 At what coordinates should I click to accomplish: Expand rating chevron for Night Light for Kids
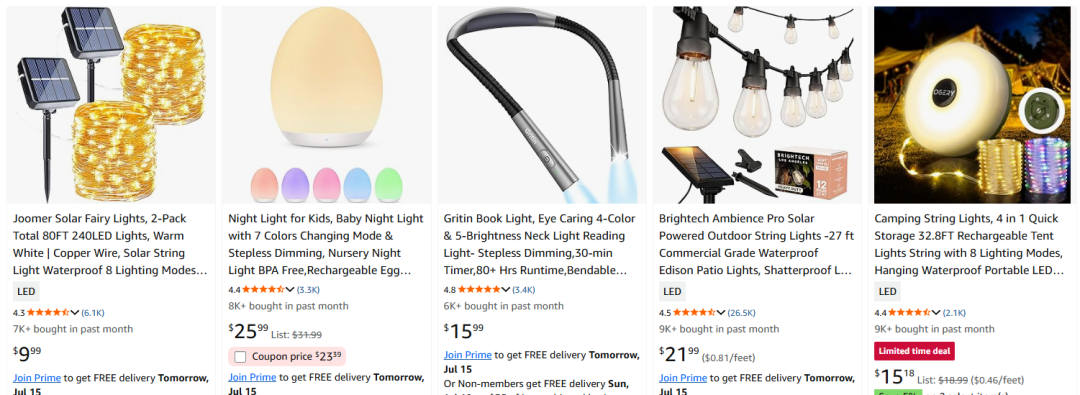290,290
